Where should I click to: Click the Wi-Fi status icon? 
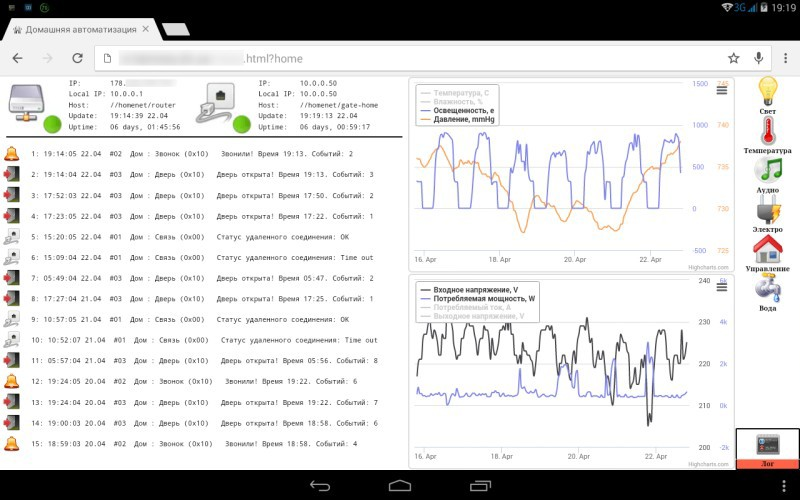[x=727, y=8]
